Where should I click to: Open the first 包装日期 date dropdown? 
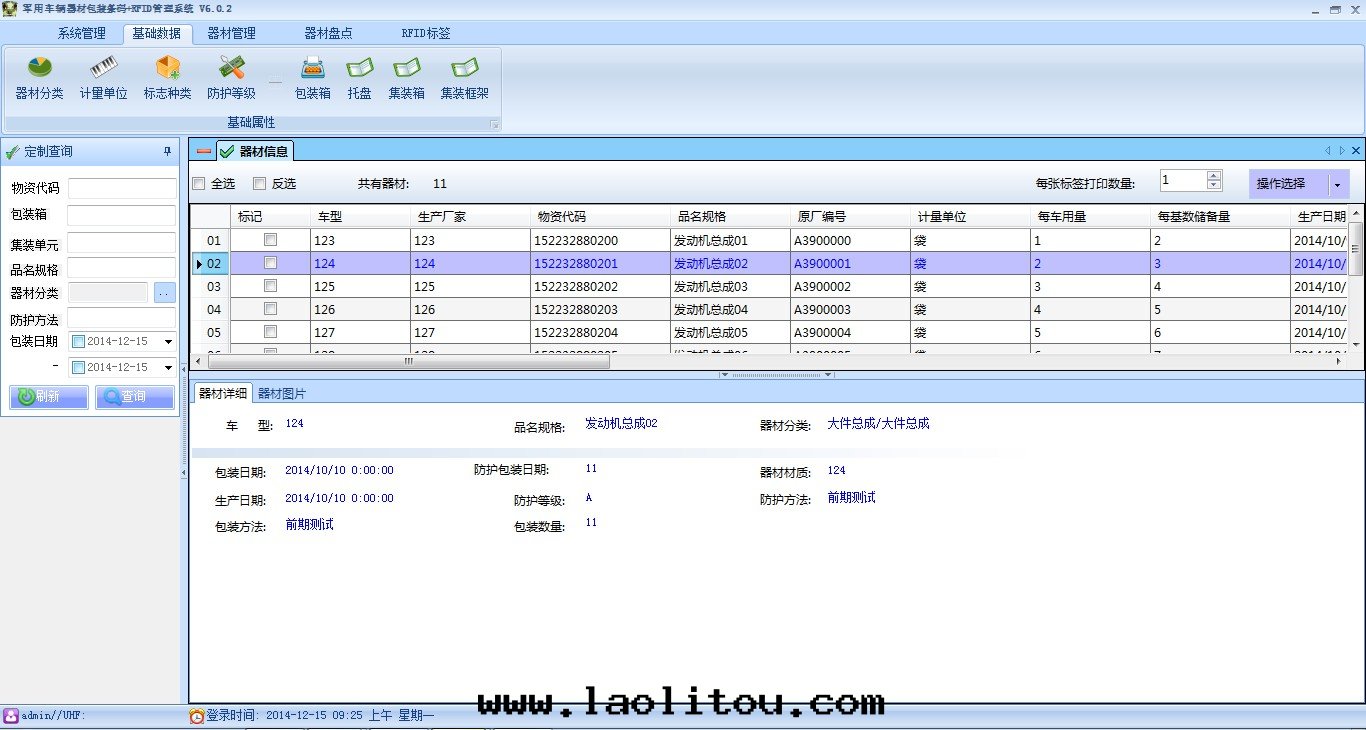168,342
